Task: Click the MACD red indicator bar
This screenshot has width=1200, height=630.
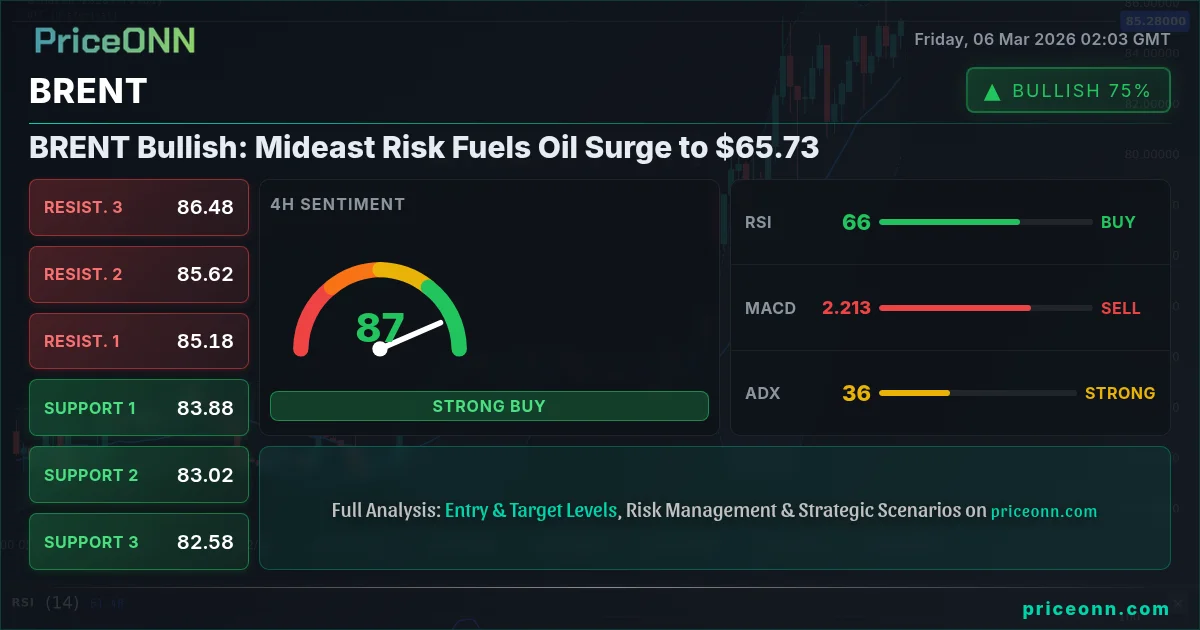Action: coord(955,308)
